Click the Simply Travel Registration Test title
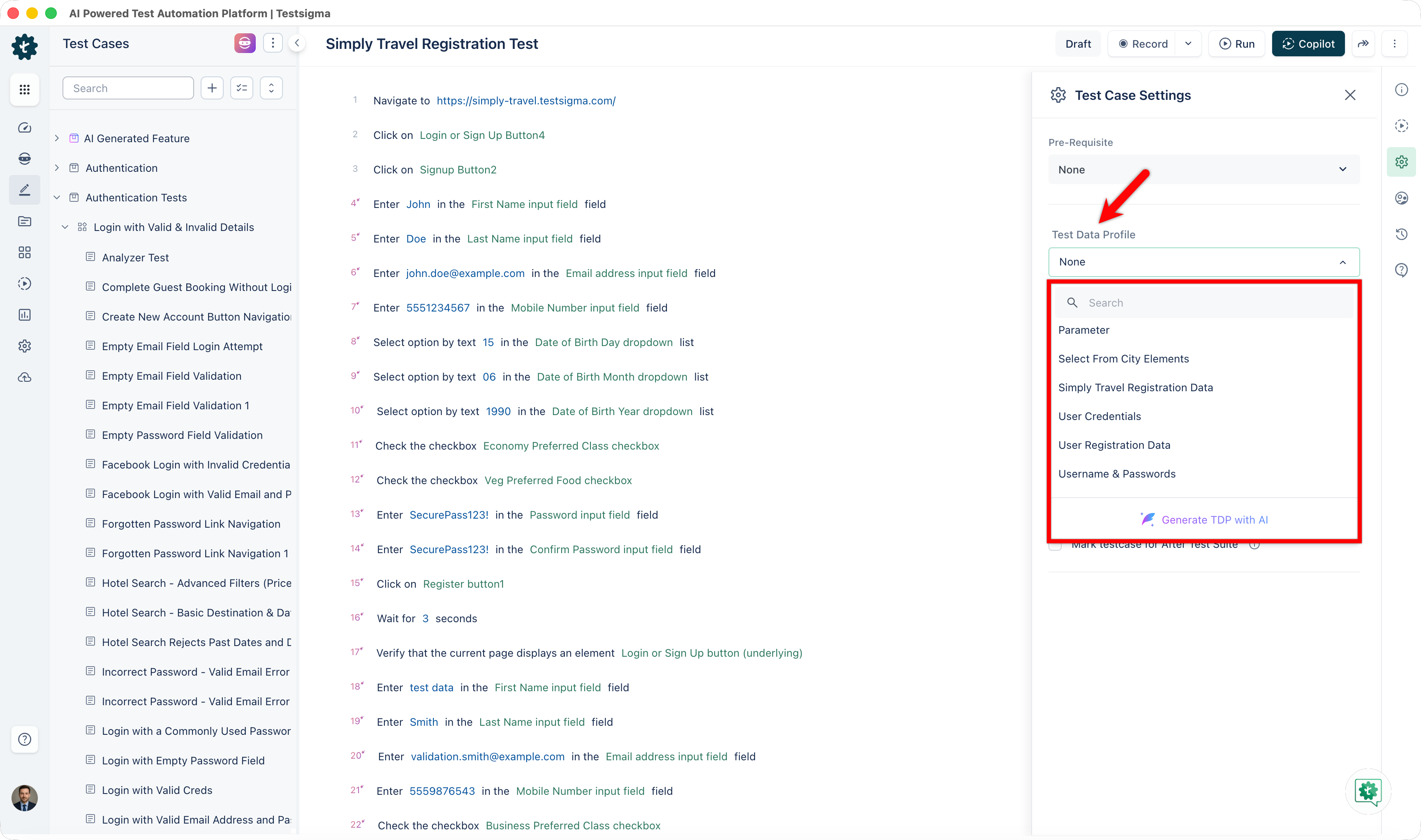Screen dimensions: 1421x840 (432, 44)
